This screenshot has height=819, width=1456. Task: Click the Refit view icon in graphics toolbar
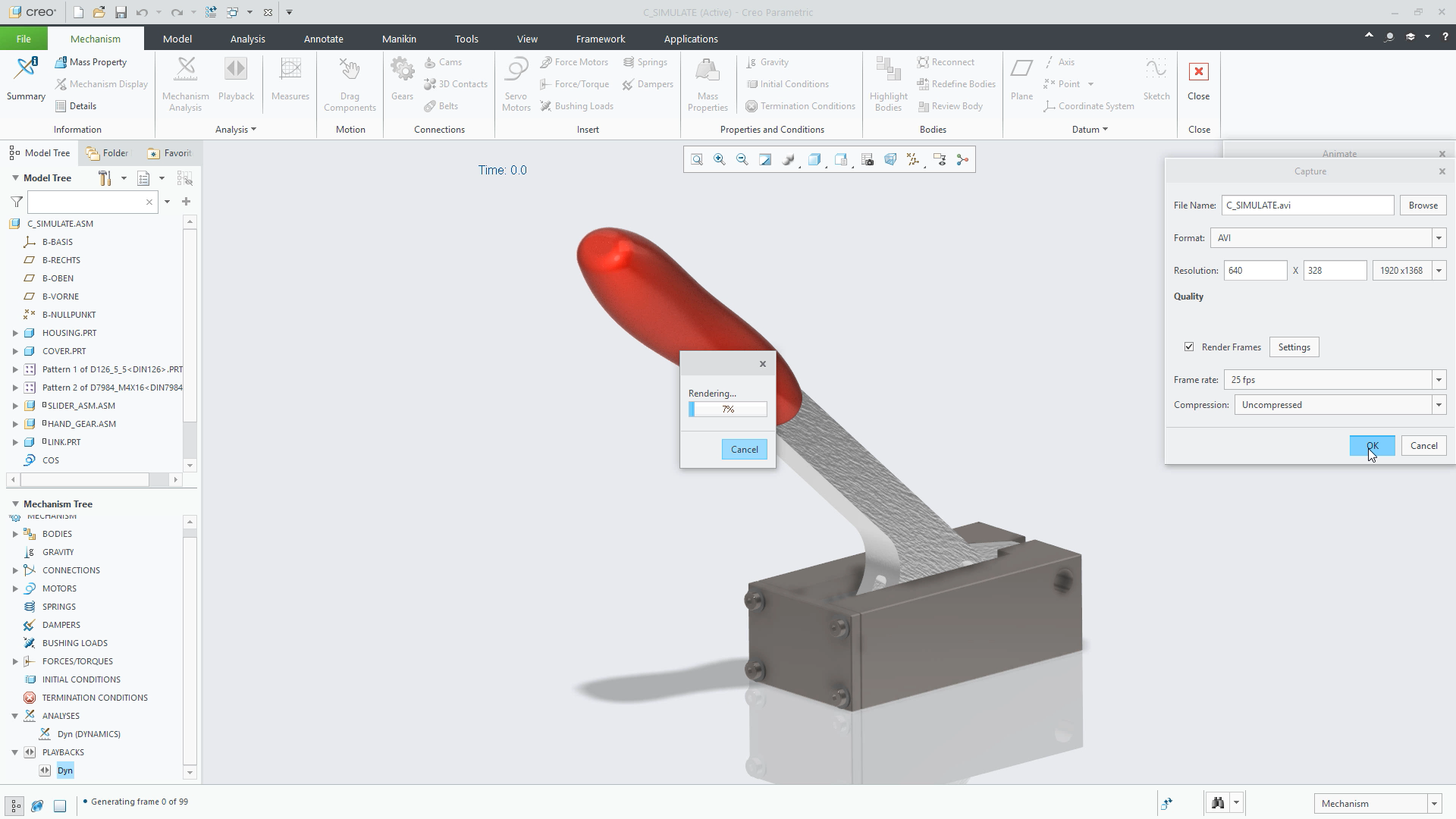pos(696,159)
